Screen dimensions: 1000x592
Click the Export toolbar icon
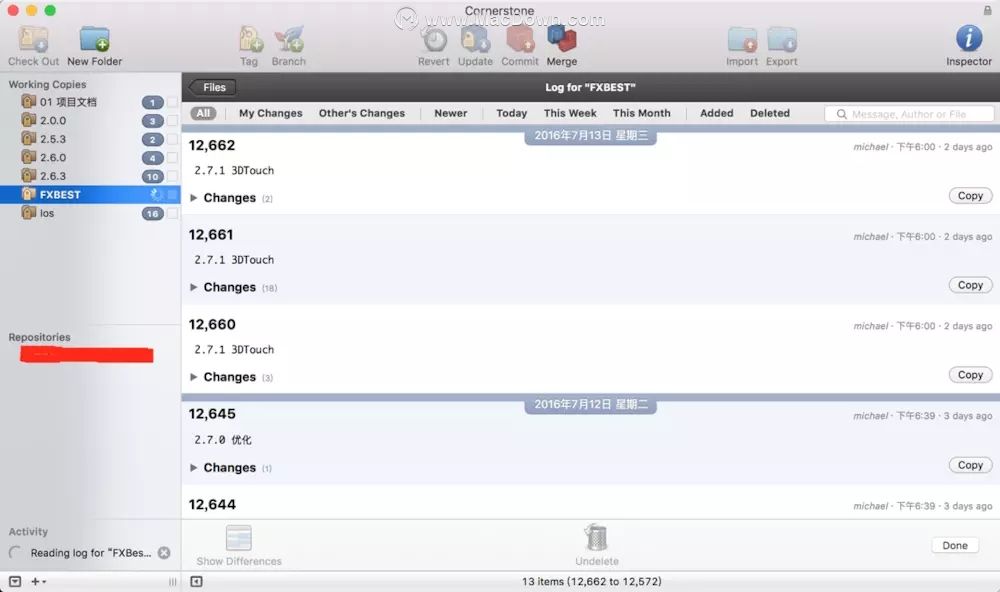pos(782,40)
